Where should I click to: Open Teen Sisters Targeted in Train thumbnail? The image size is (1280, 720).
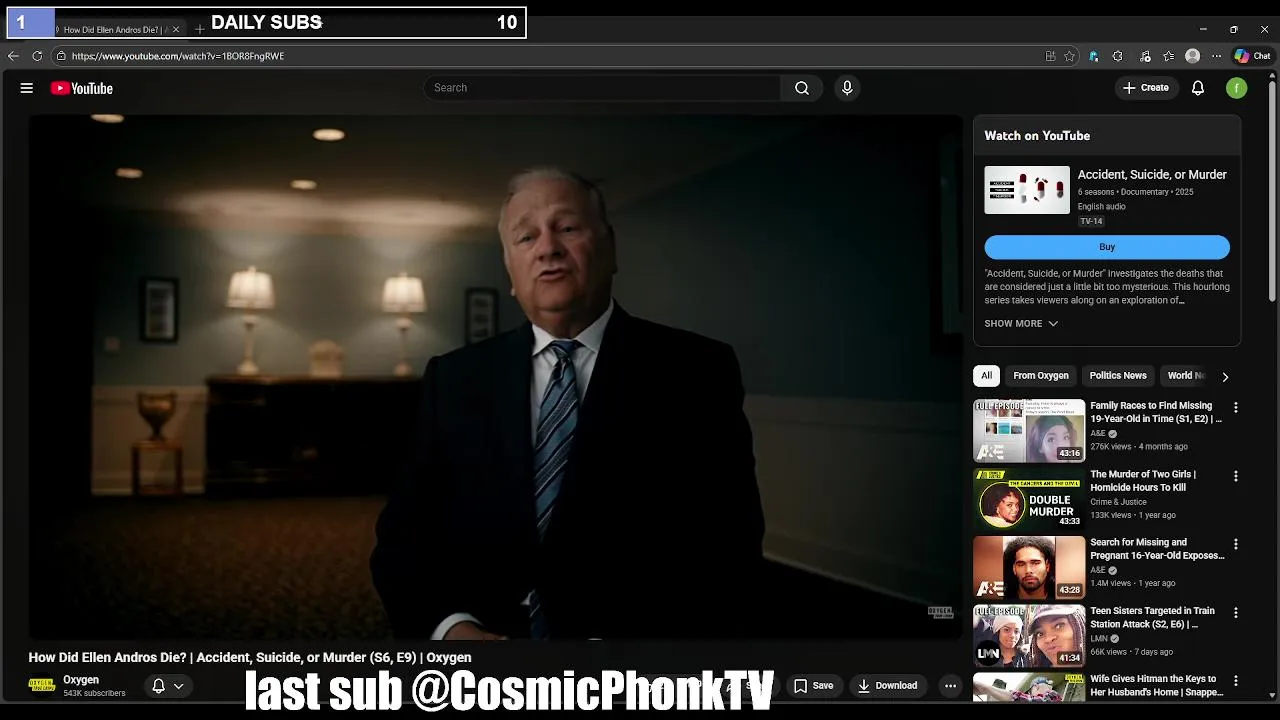tap(1029, 634)
